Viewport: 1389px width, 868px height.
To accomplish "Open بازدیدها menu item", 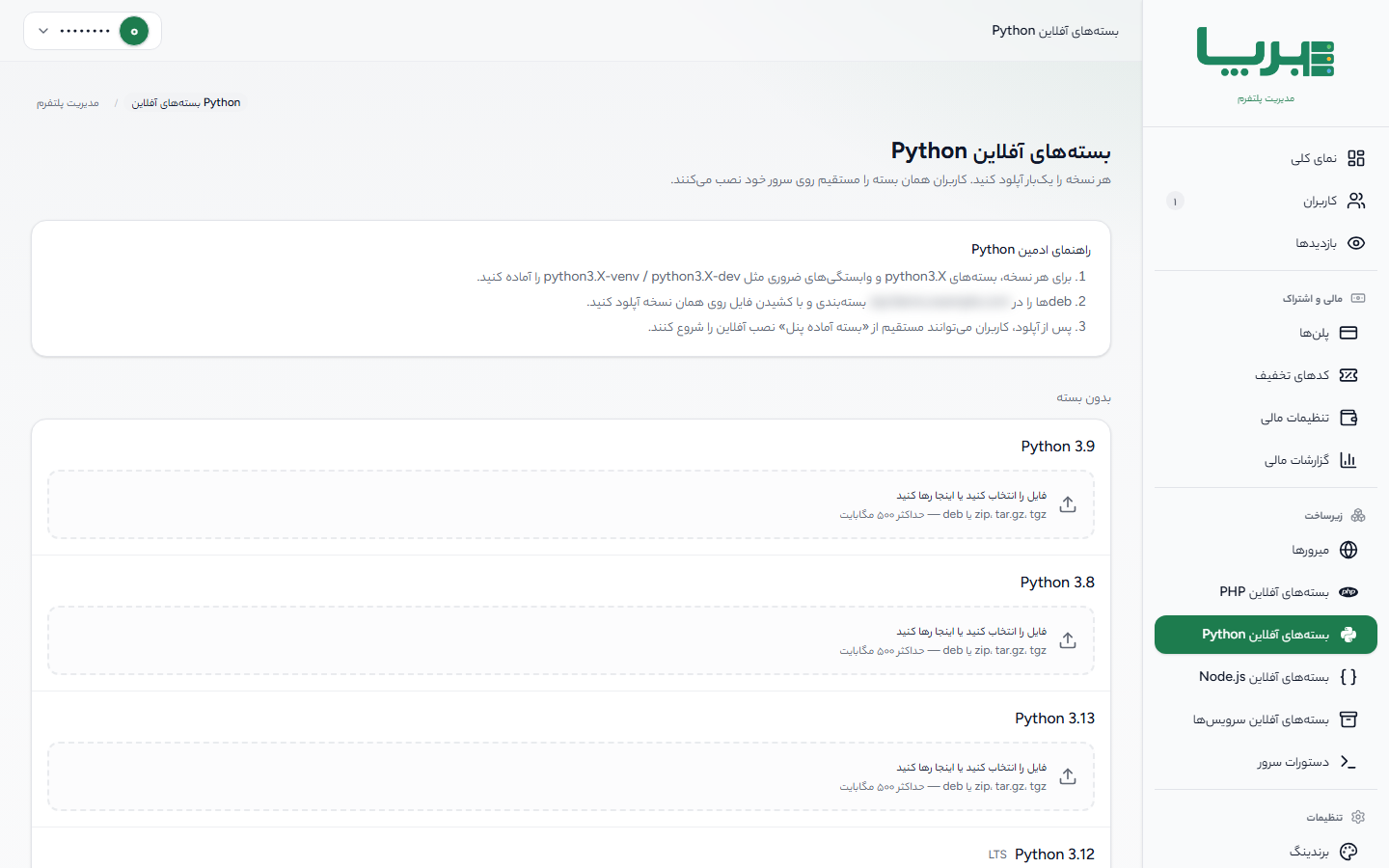I will (1266, 243).
